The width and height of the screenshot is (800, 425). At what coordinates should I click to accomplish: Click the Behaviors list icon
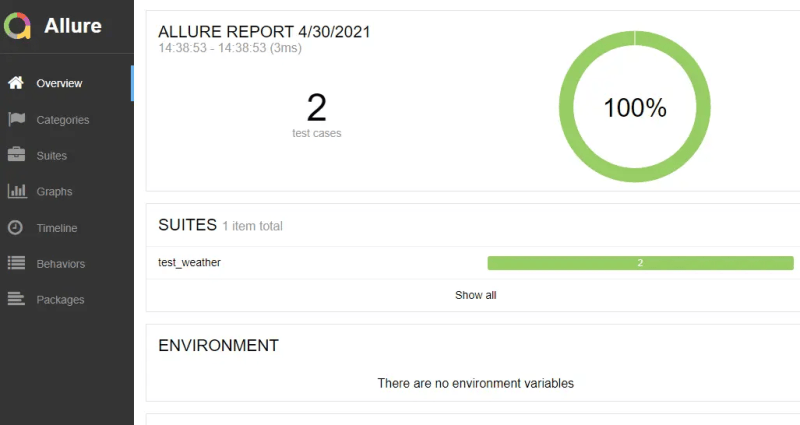[x=16, y=264]
